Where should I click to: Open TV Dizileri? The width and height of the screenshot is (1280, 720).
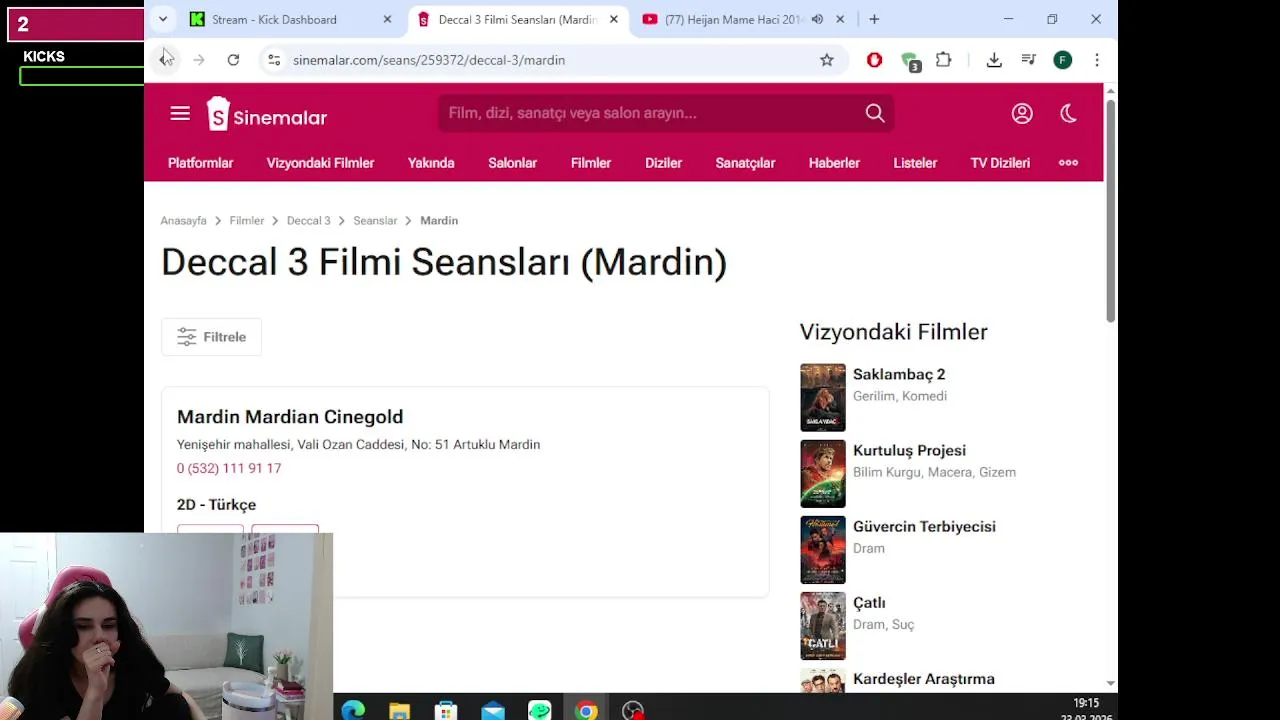pos(1000,163)
